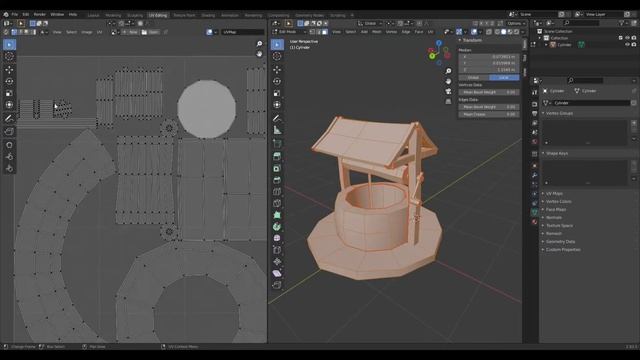Screen dimensions: 640x360
Task: Select the Select Box tool in UV editor
Action: [9, 44]
